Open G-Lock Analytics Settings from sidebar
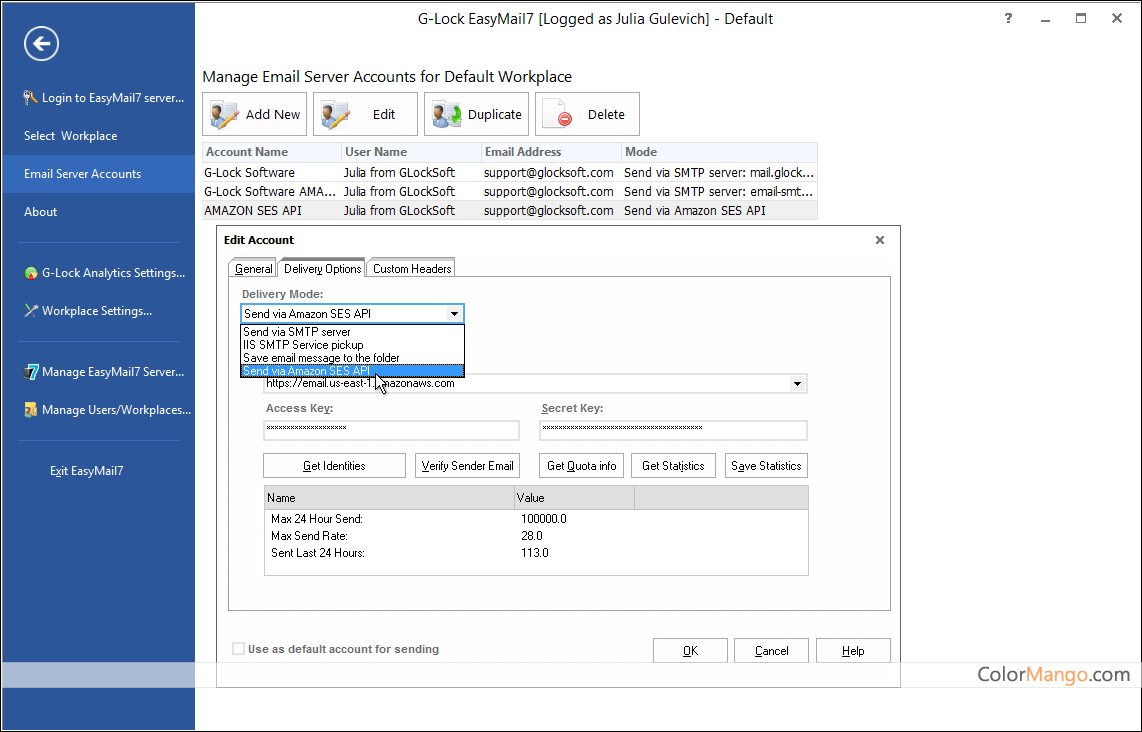This screenshot has width=1142, height=732. click(x=104, y=273)
